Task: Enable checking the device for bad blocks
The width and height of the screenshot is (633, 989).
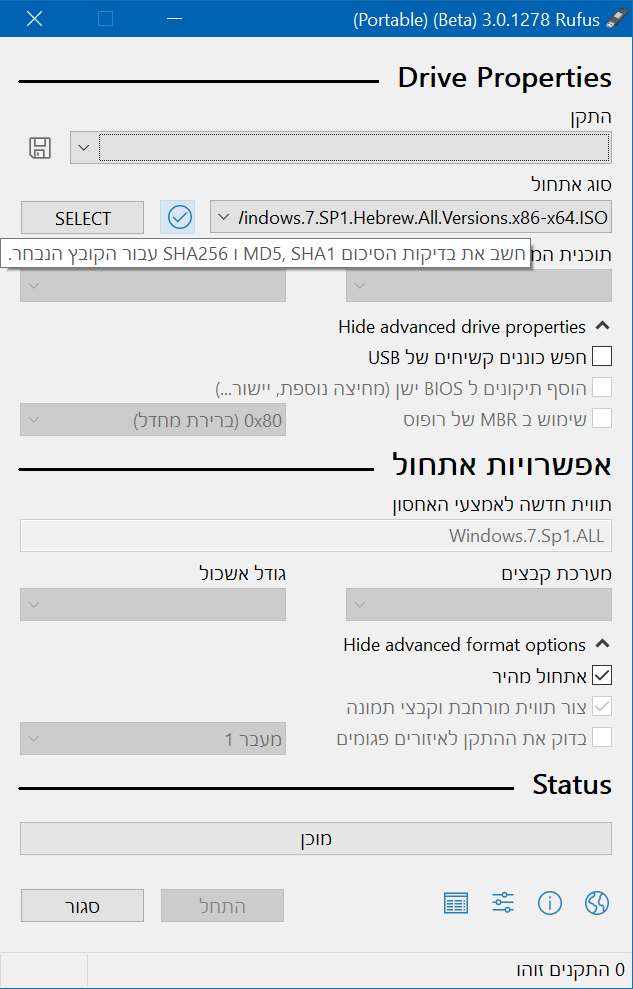Action: tap(601, 737)
